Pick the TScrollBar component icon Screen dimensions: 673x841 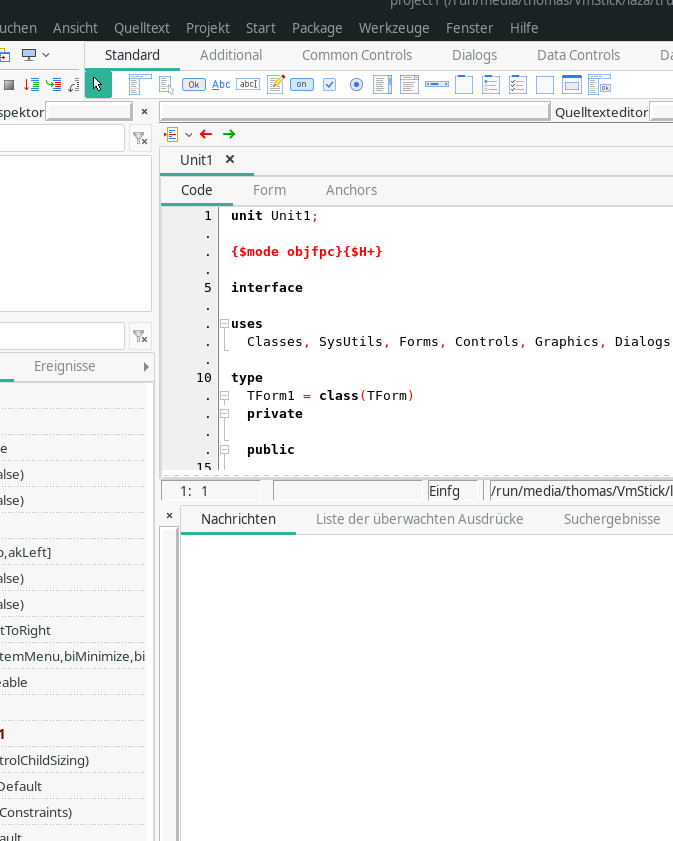tap(437, 84)
